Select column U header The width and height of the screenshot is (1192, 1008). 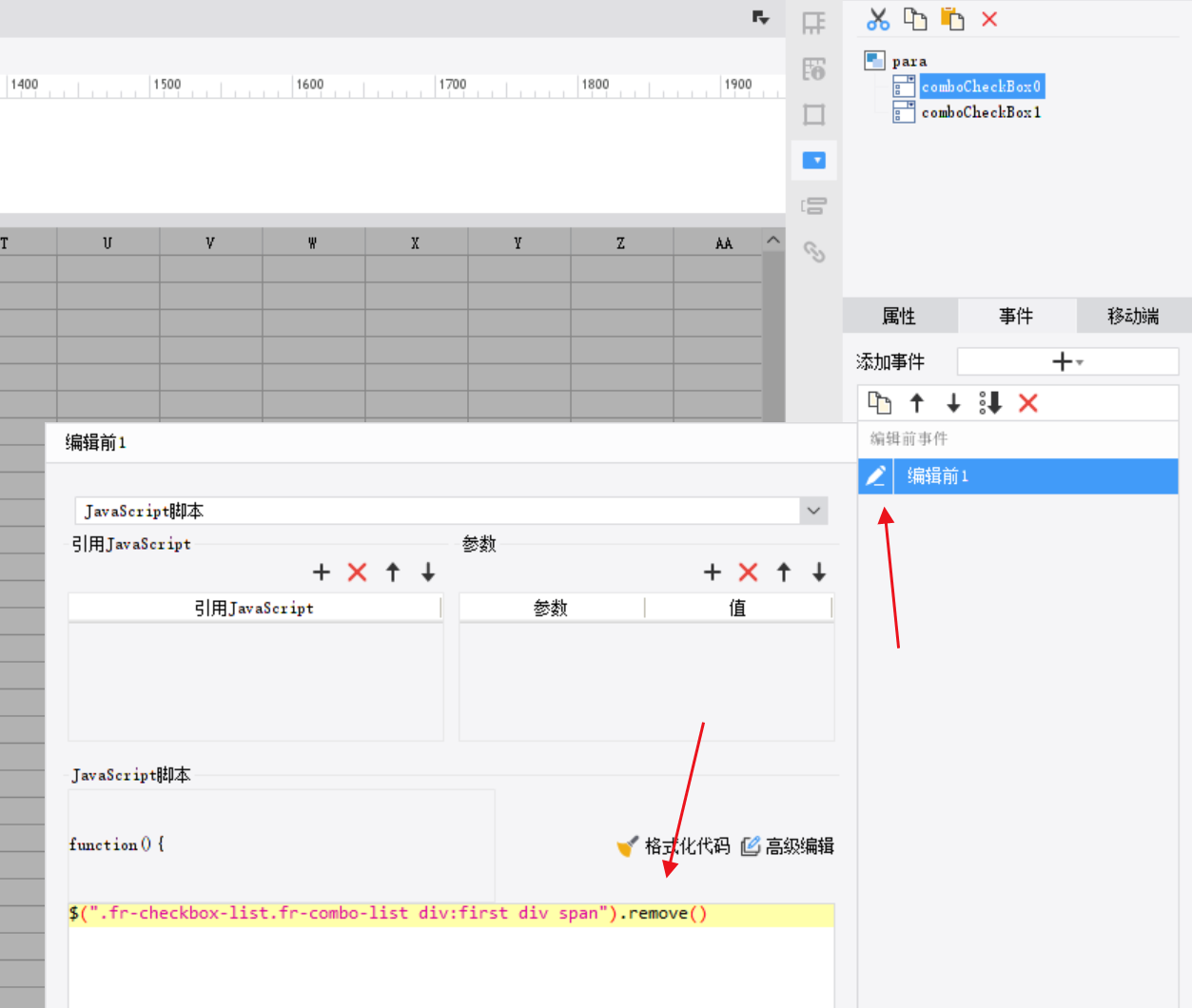pyautogui.click(x=107, y=242)
